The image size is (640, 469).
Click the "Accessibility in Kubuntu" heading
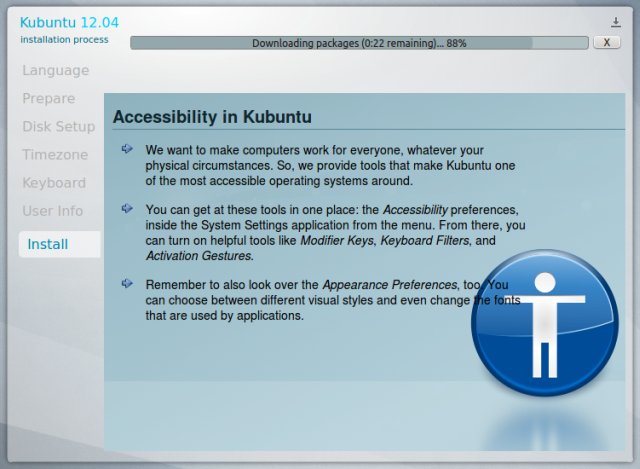click(212, 117)
